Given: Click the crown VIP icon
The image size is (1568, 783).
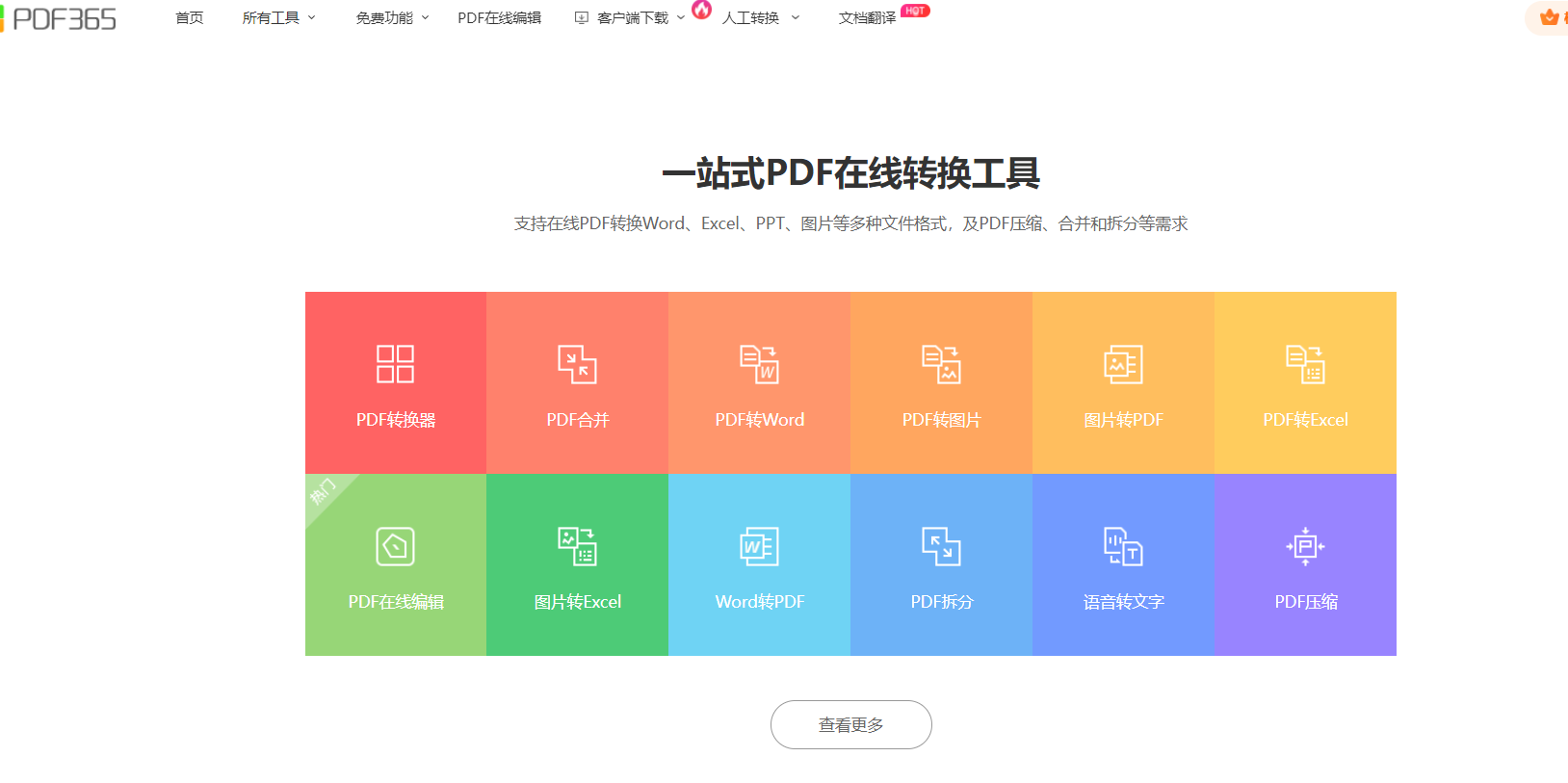Looking at the screenshot, I should 1550,17.
